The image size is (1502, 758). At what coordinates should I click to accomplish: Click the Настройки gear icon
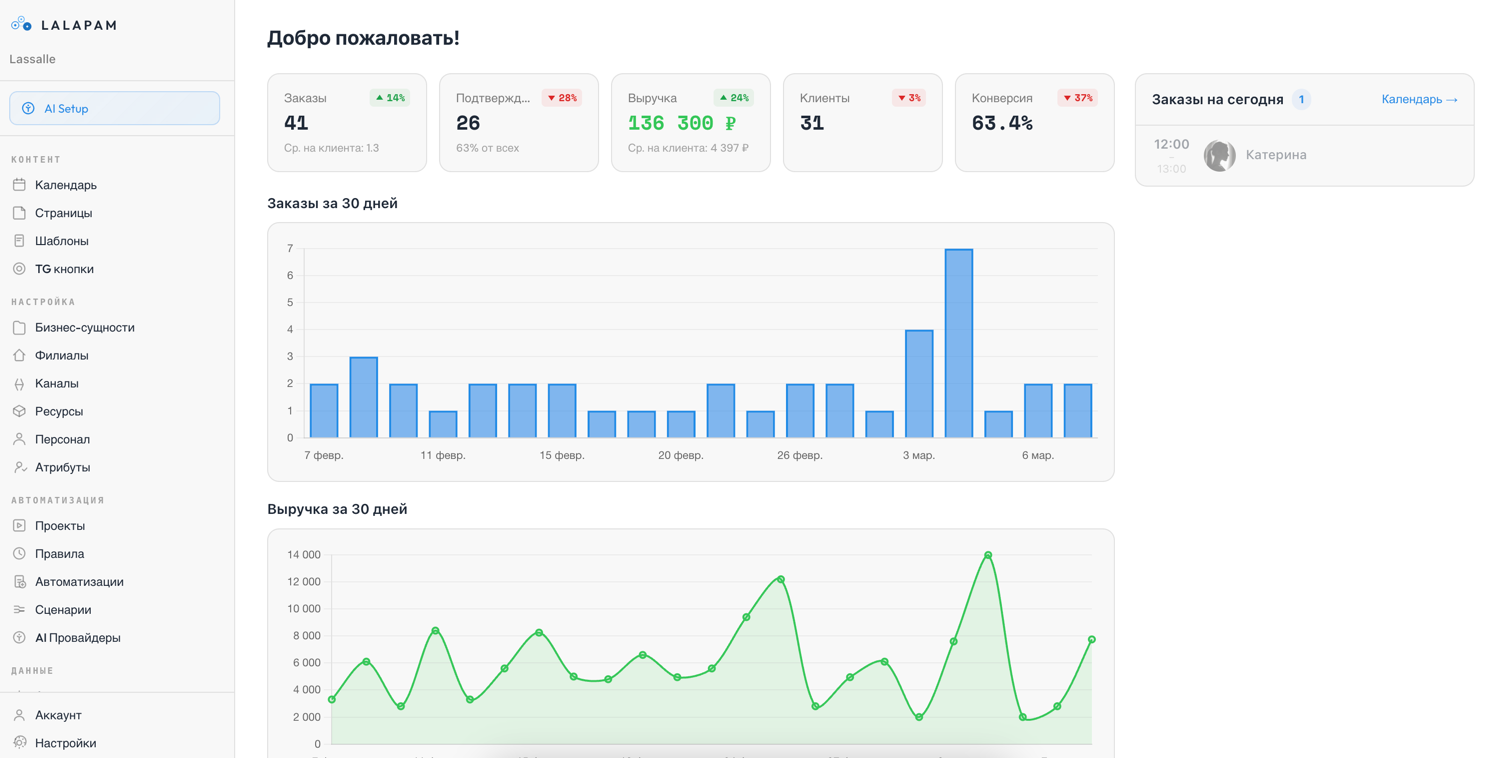19,743
